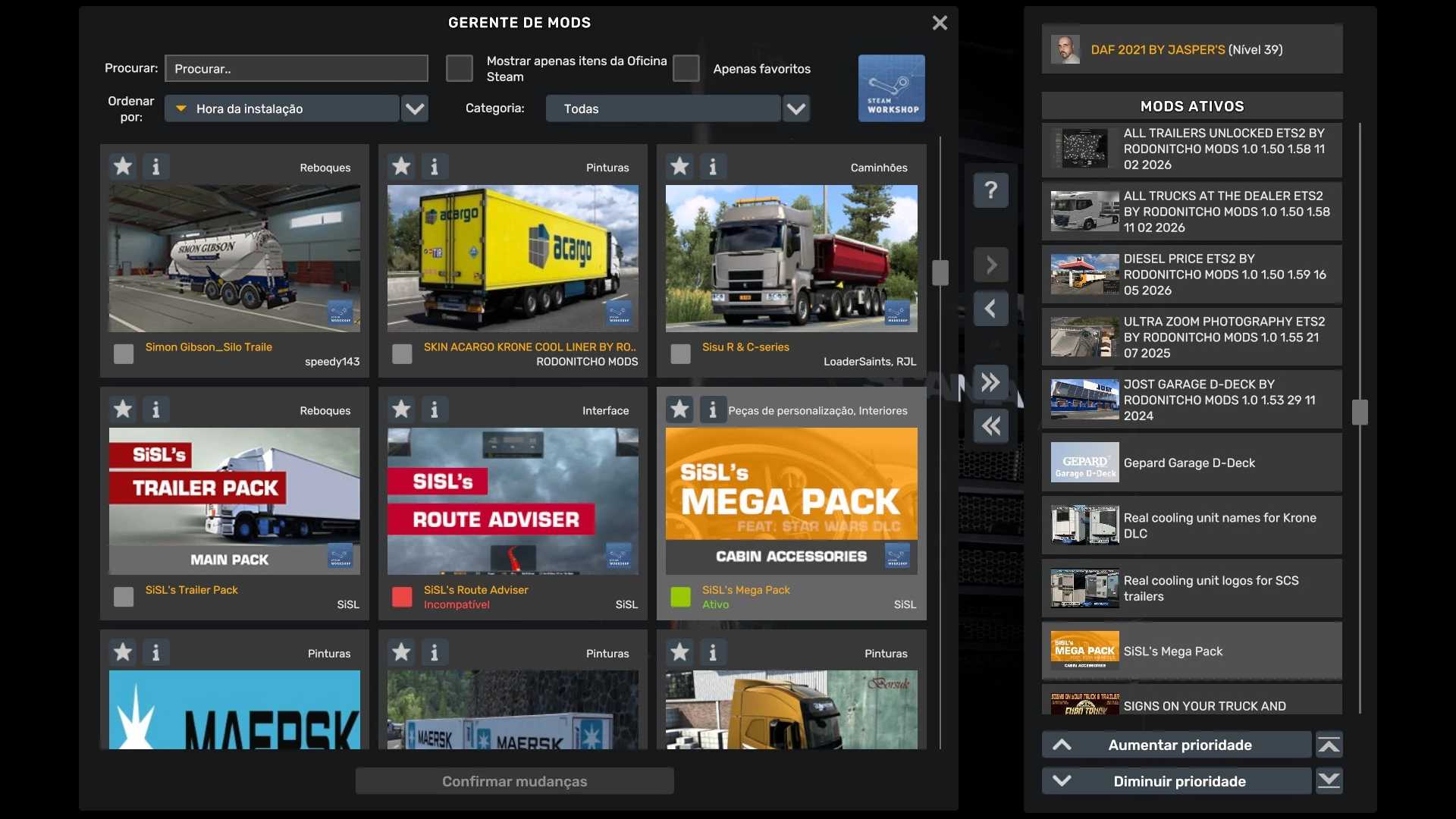This screenshot has height=819, width=1456.
Task: Tick the SKIN ACARGO KRONE mod checkbox
Action: pyautogui.click(x=402, y=353)
